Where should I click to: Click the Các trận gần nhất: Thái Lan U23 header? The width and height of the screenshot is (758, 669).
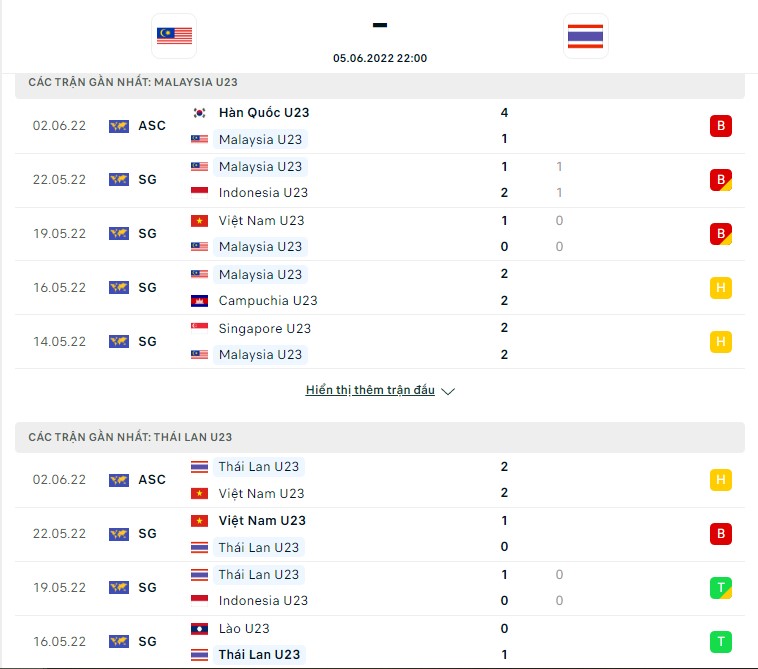tap(130, 437)
